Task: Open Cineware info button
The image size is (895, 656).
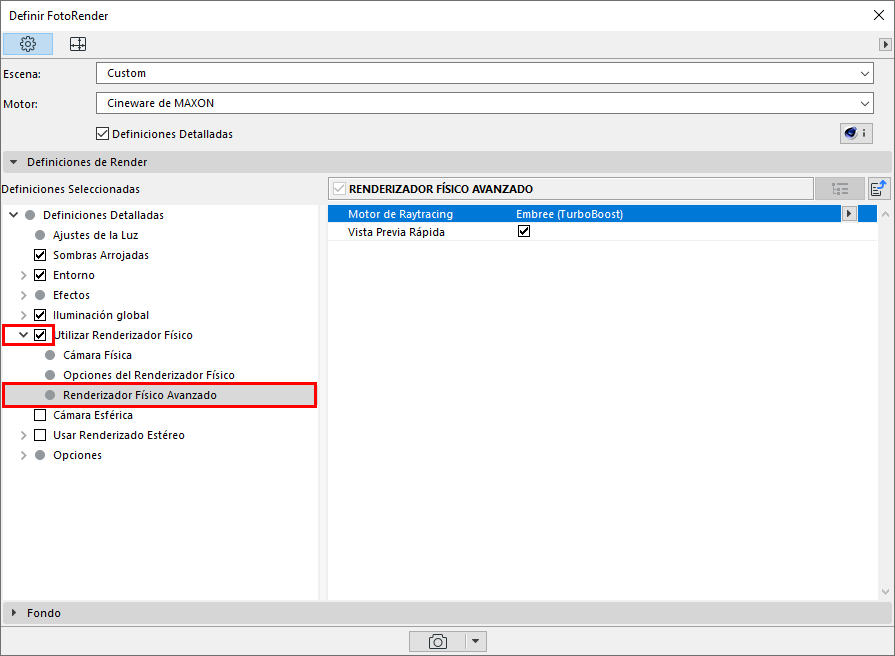Action: click(856, 133)
